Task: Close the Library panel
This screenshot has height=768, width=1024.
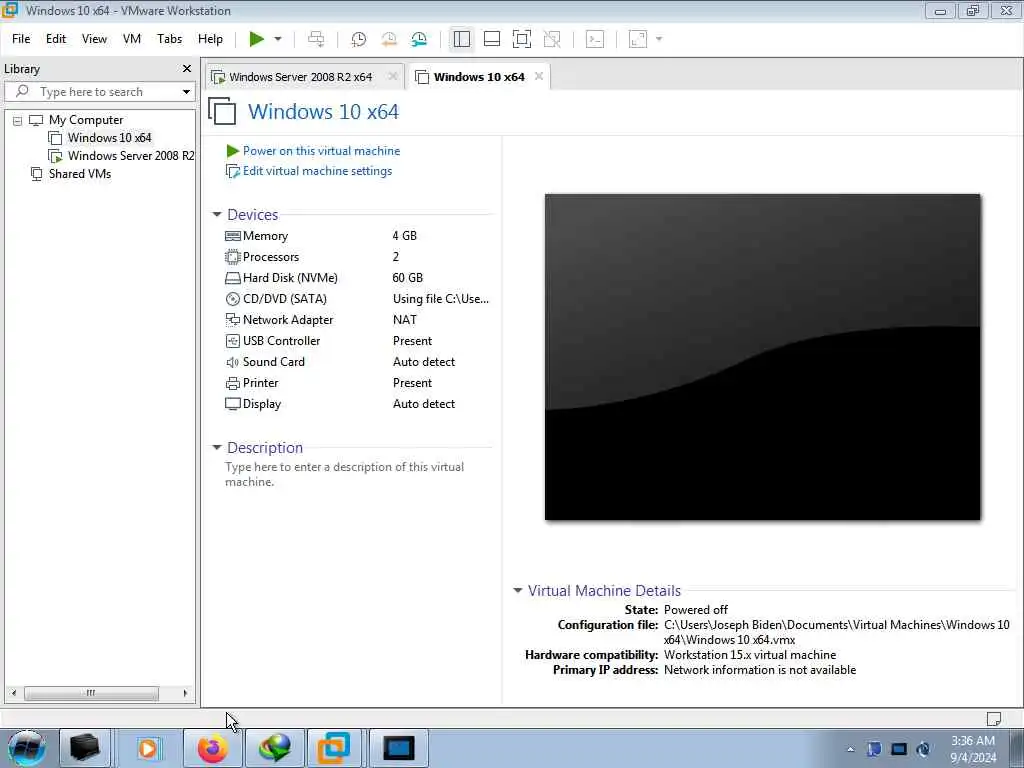Action: [187, 69]
